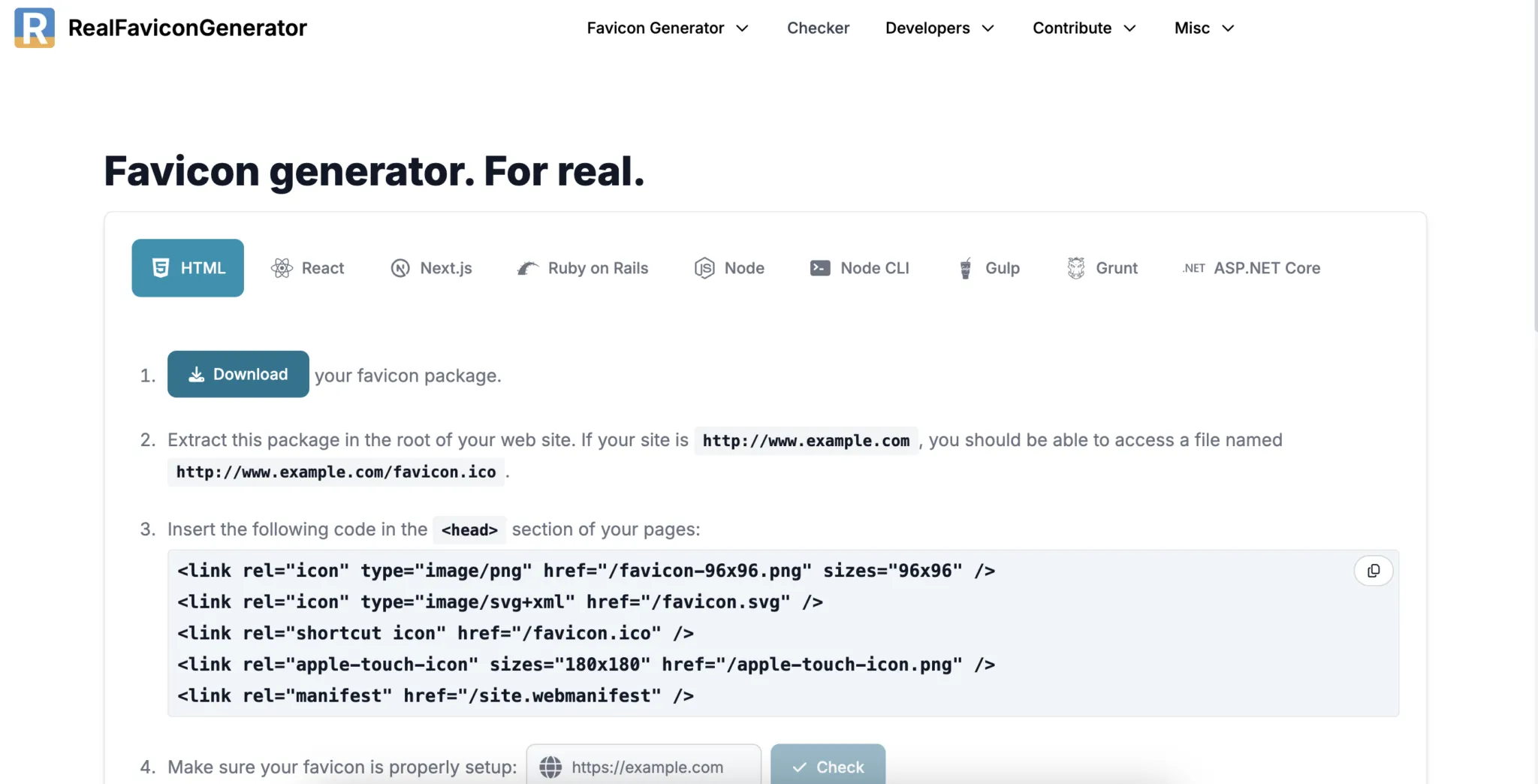Click the globe icon beside the URL field

point(551,767)
